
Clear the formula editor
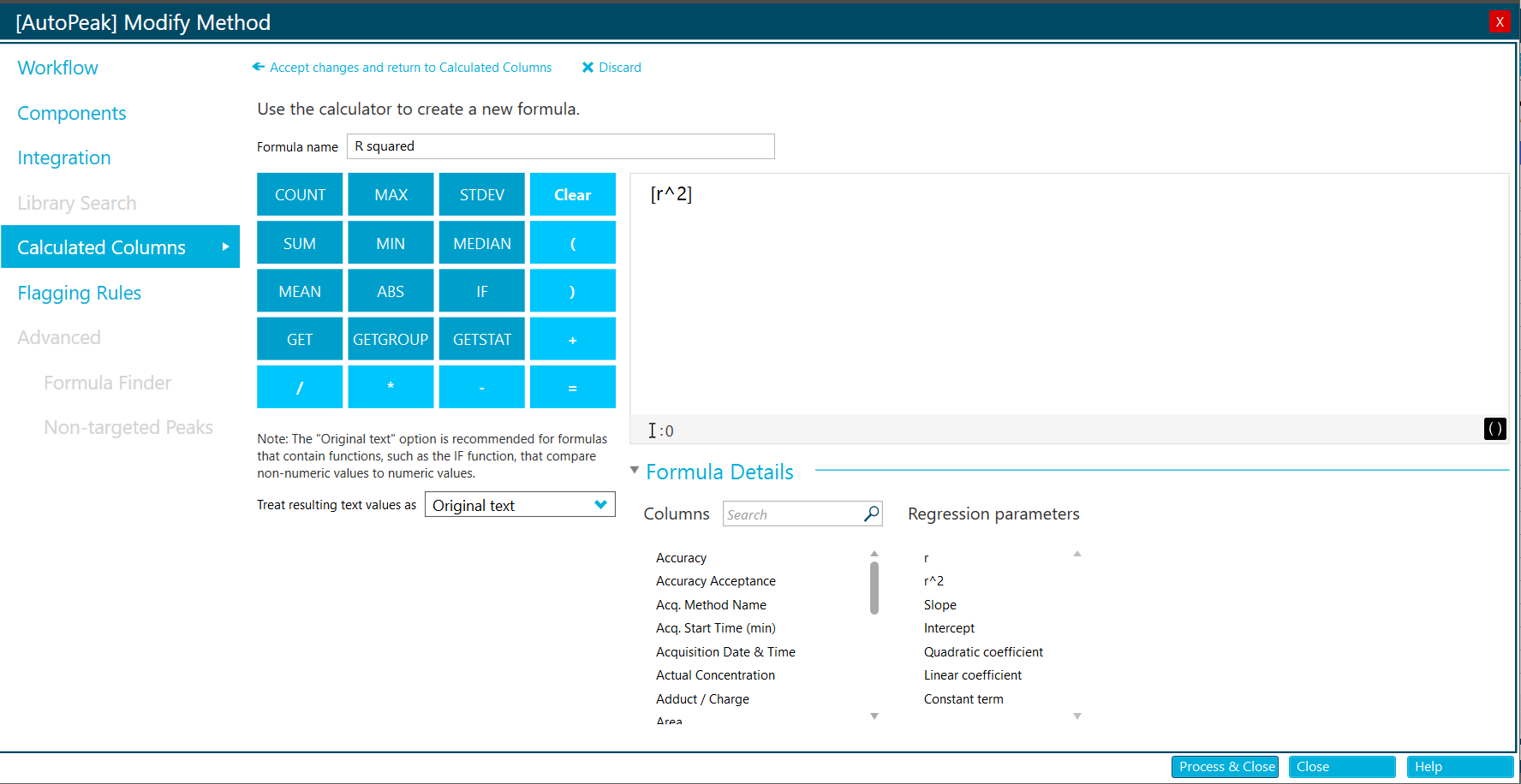click(573, 194)
